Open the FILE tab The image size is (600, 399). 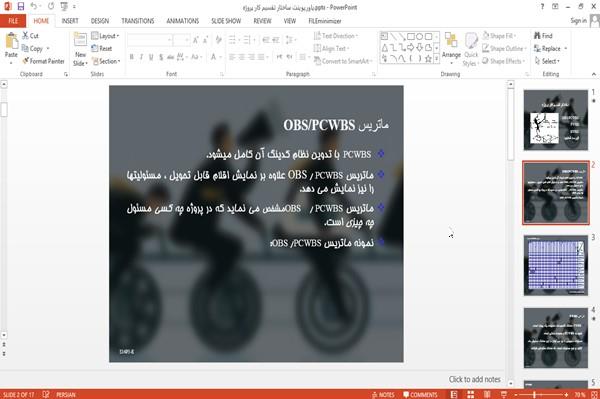tap(13, 21)
